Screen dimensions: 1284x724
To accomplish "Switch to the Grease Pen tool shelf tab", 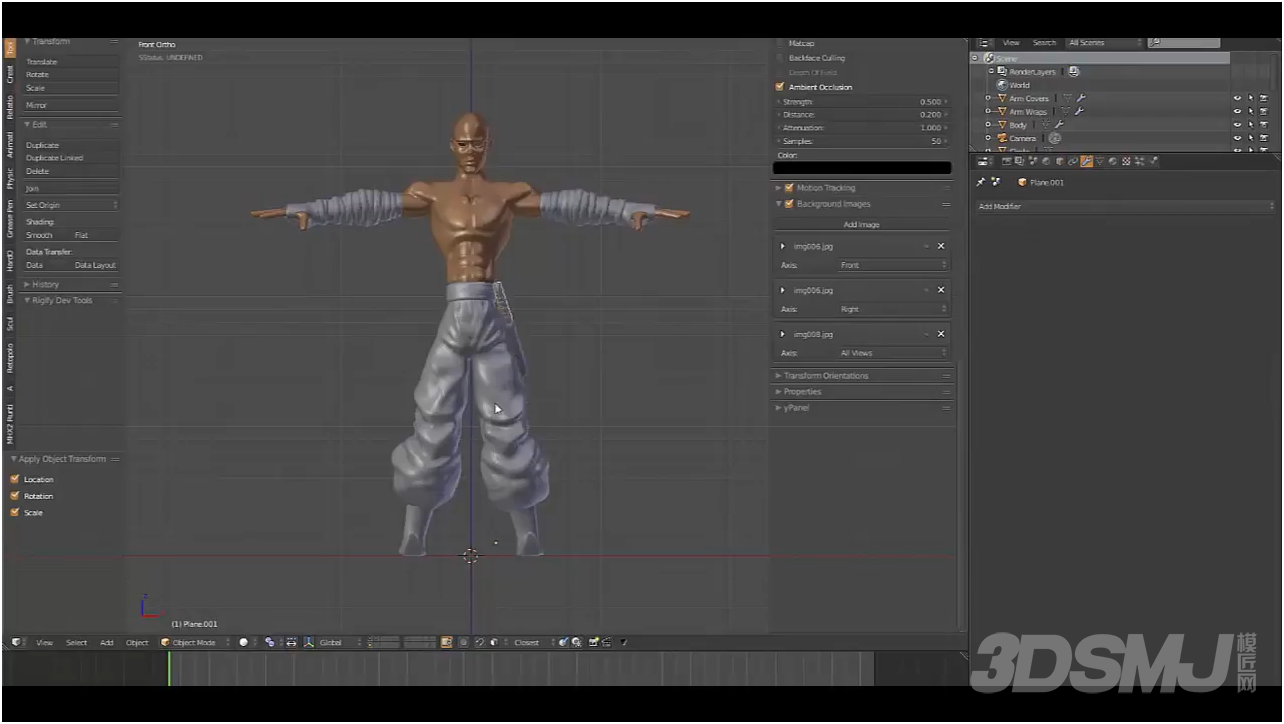I will pos(10,217).
